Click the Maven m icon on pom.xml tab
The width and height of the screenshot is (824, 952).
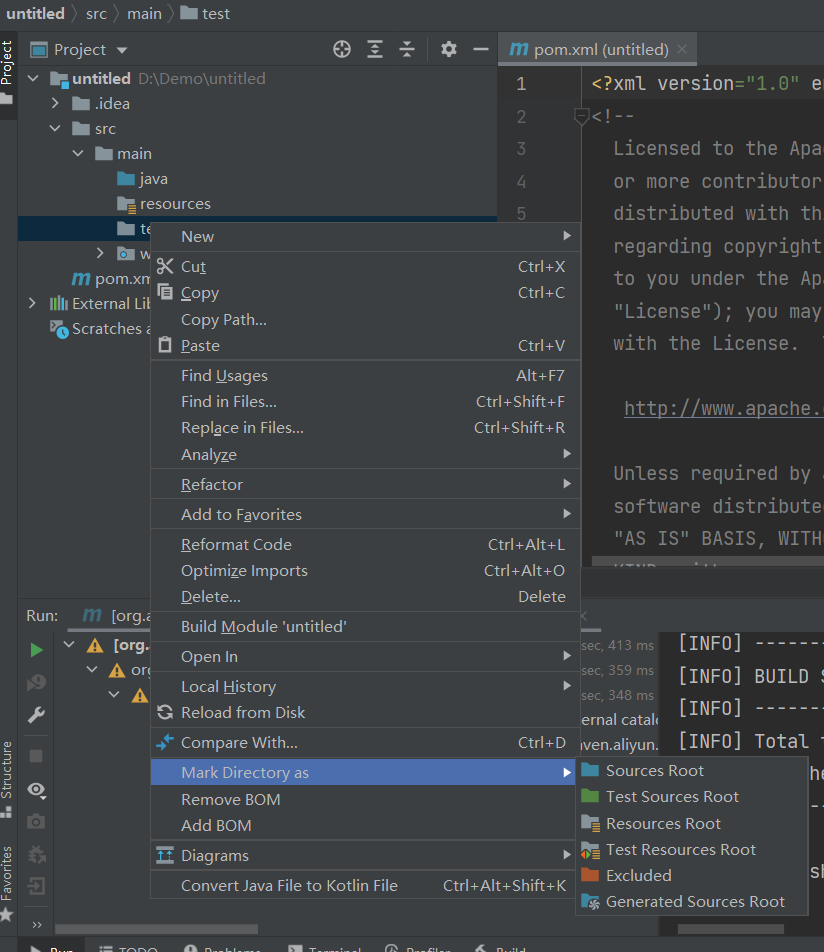pos(519,49)
